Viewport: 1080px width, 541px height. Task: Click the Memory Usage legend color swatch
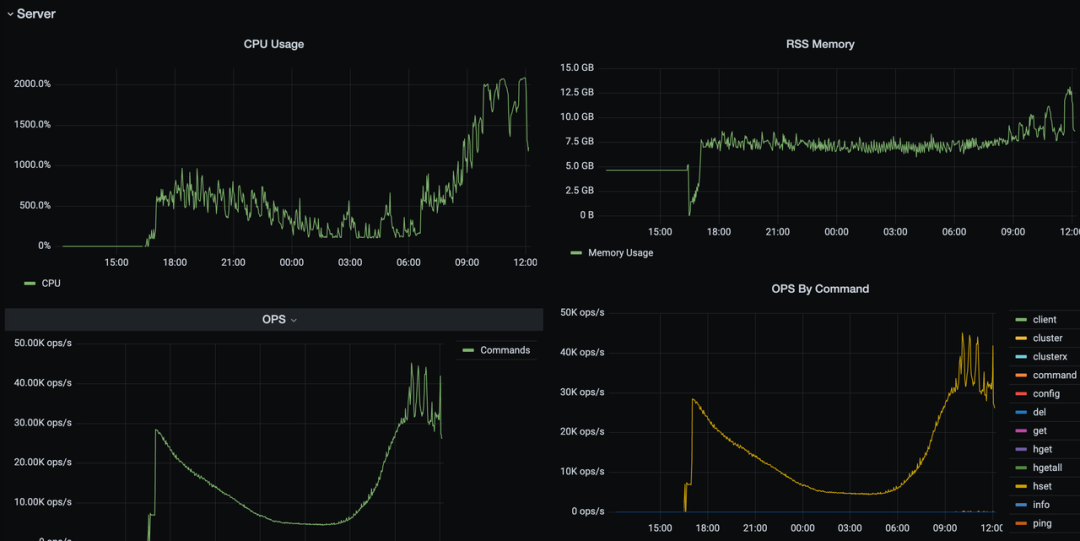(577, 253)
